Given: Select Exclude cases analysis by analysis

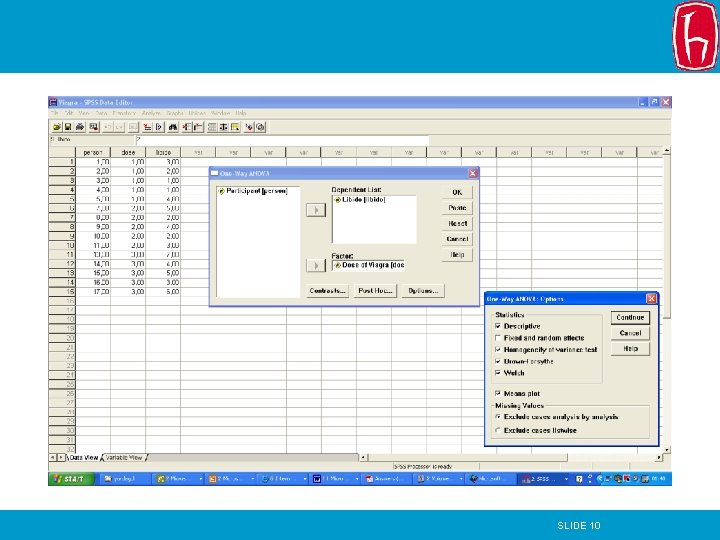Looking at the screenshot, I should tap(498, 417).
